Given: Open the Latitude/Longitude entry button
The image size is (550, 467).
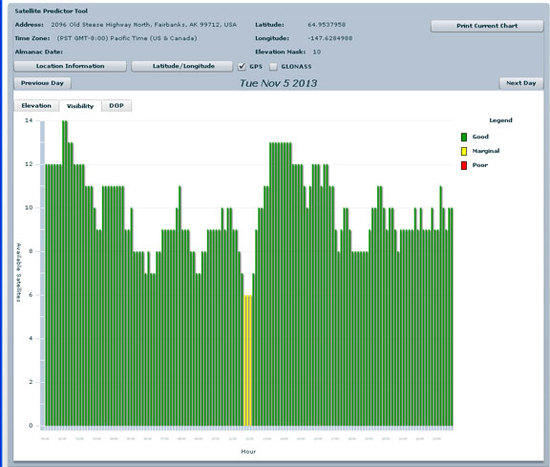Looking at the screenshot, I should click(182, 66).
